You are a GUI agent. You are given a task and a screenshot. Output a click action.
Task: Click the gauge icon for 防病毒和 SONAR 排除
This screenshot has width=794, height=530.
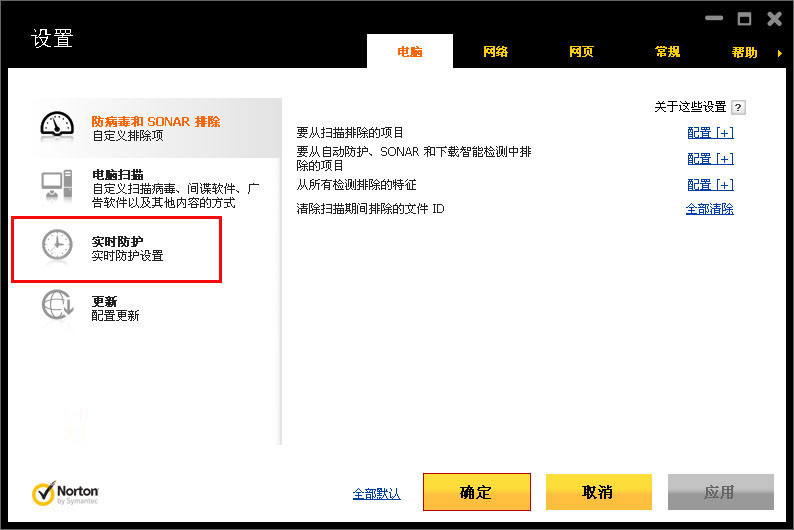(57, 126)
